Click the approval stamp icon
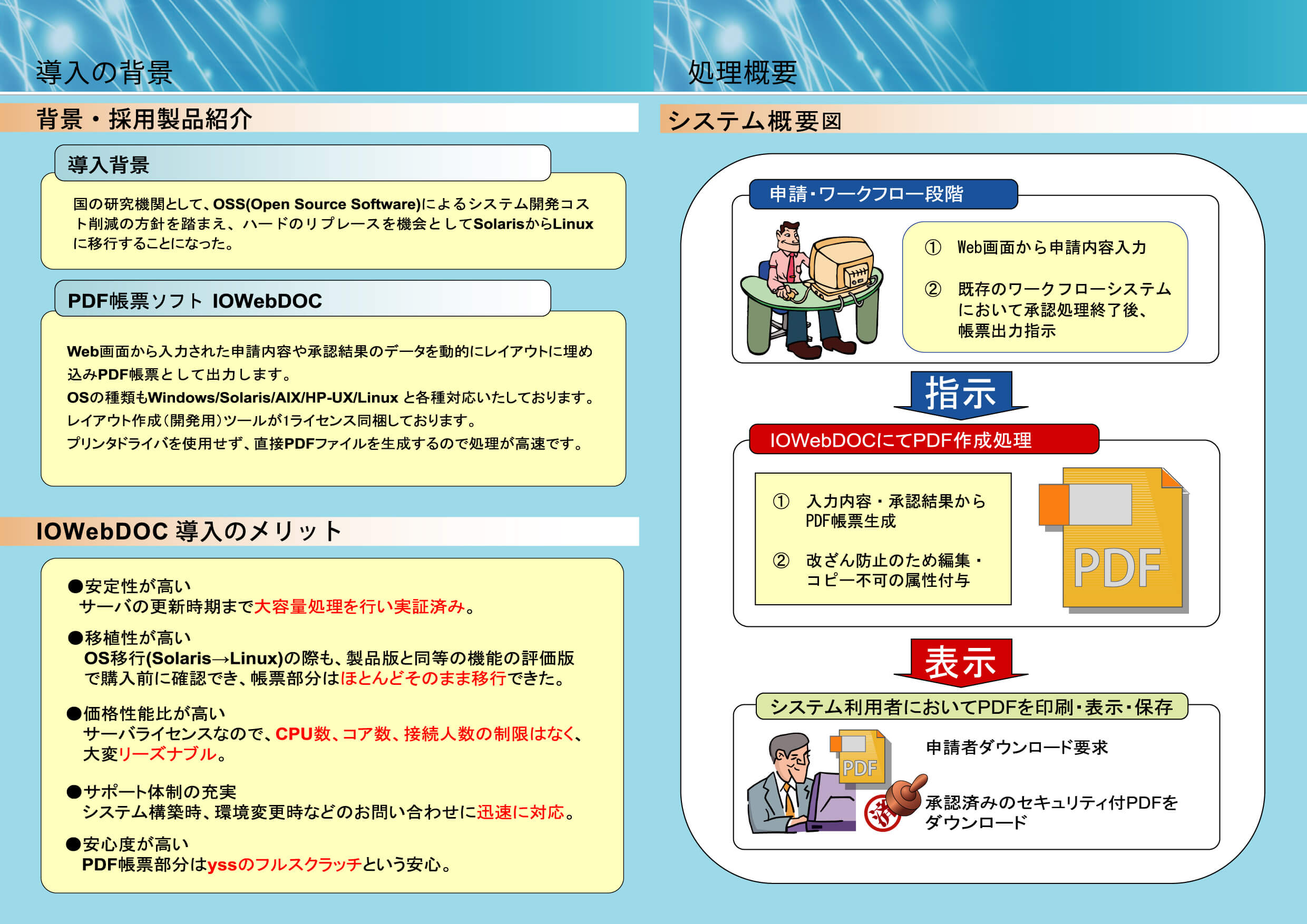 [x=896, y=803]
